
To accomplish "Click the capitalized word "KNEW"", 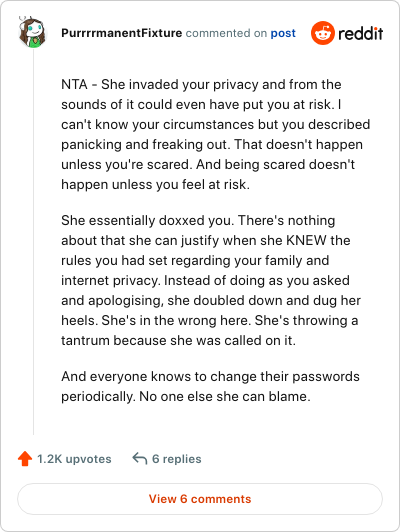I will tap(306, 240).
